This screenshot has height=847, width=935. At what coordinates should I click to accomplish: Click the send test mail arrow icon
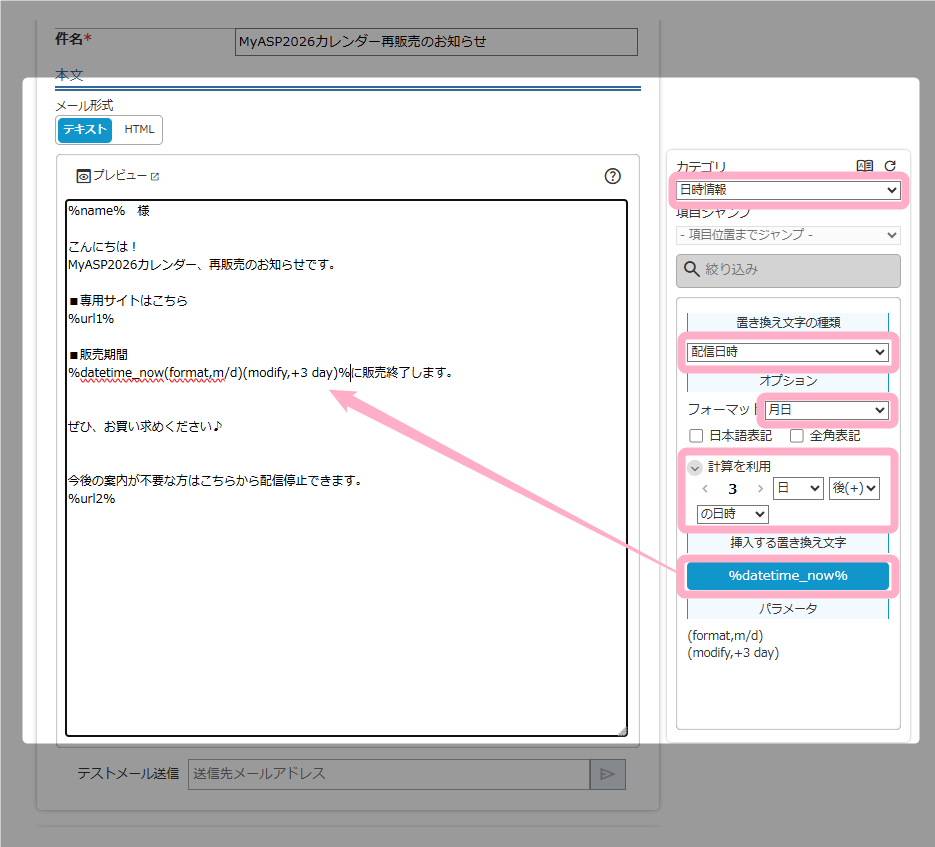[x=607, y=774]
